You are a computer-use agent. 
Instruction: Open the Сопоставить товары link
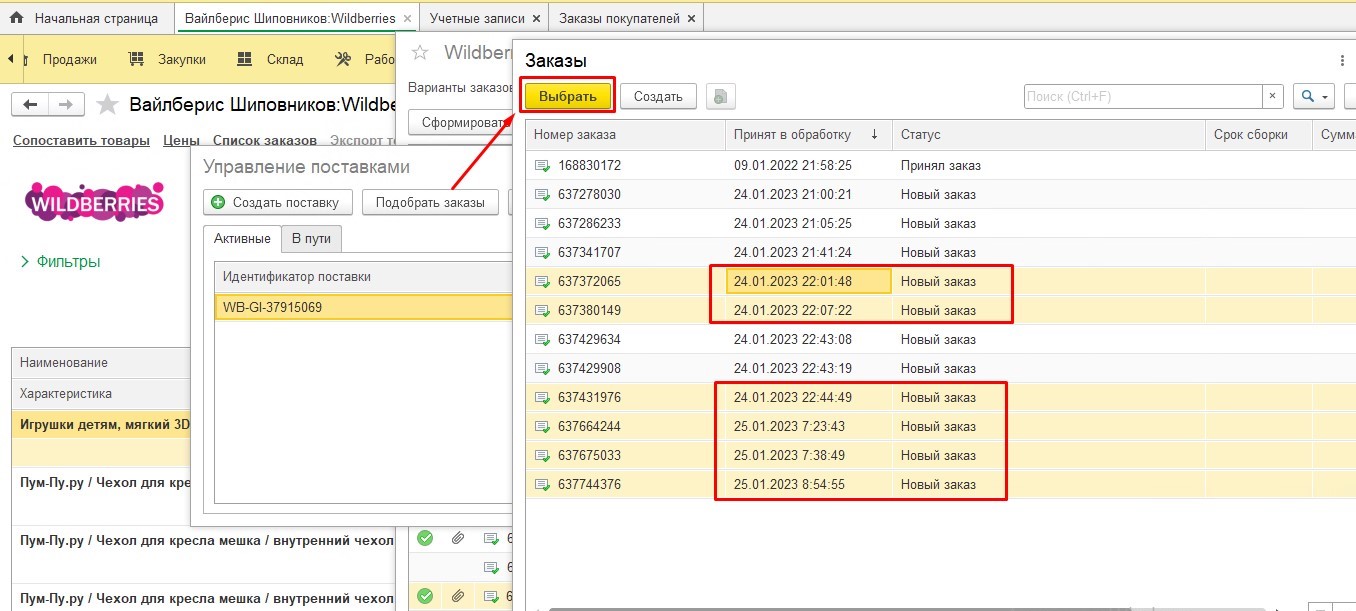81,141
